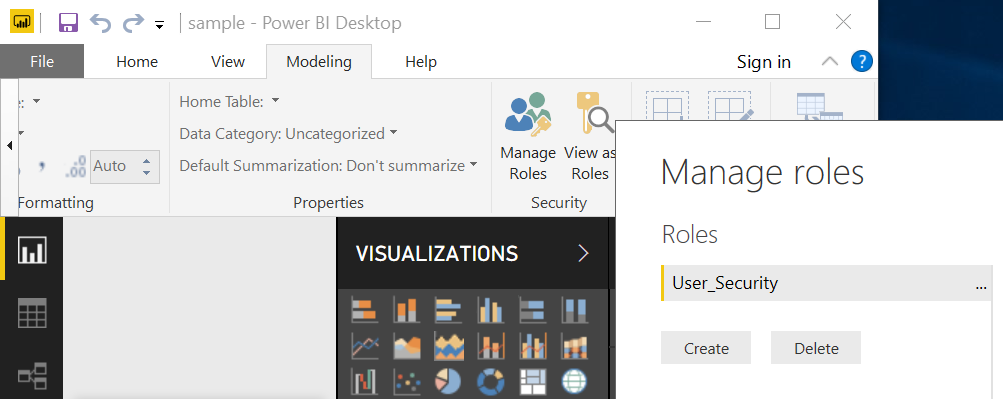Image resolution: width=1003 pixels, height=399 pixels.
Task: Open the Help ribbon tab
Action: point(421,62)
